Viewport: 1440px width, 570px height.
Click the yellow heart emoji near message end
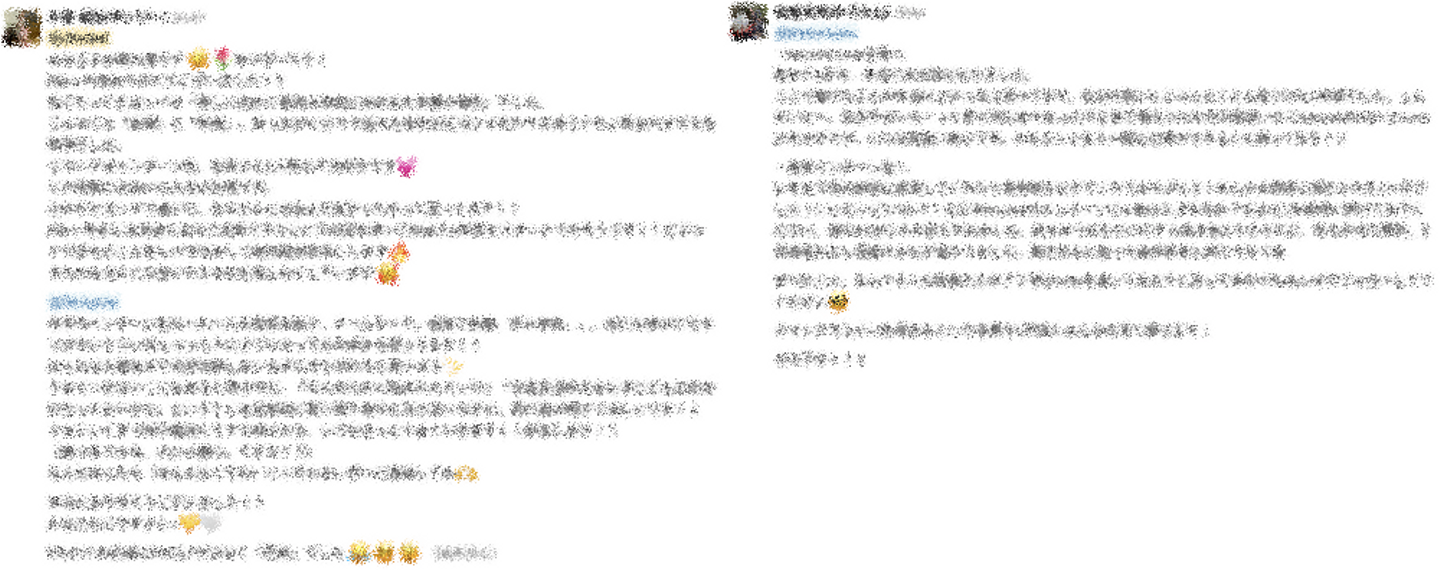[x=189, y=522]
